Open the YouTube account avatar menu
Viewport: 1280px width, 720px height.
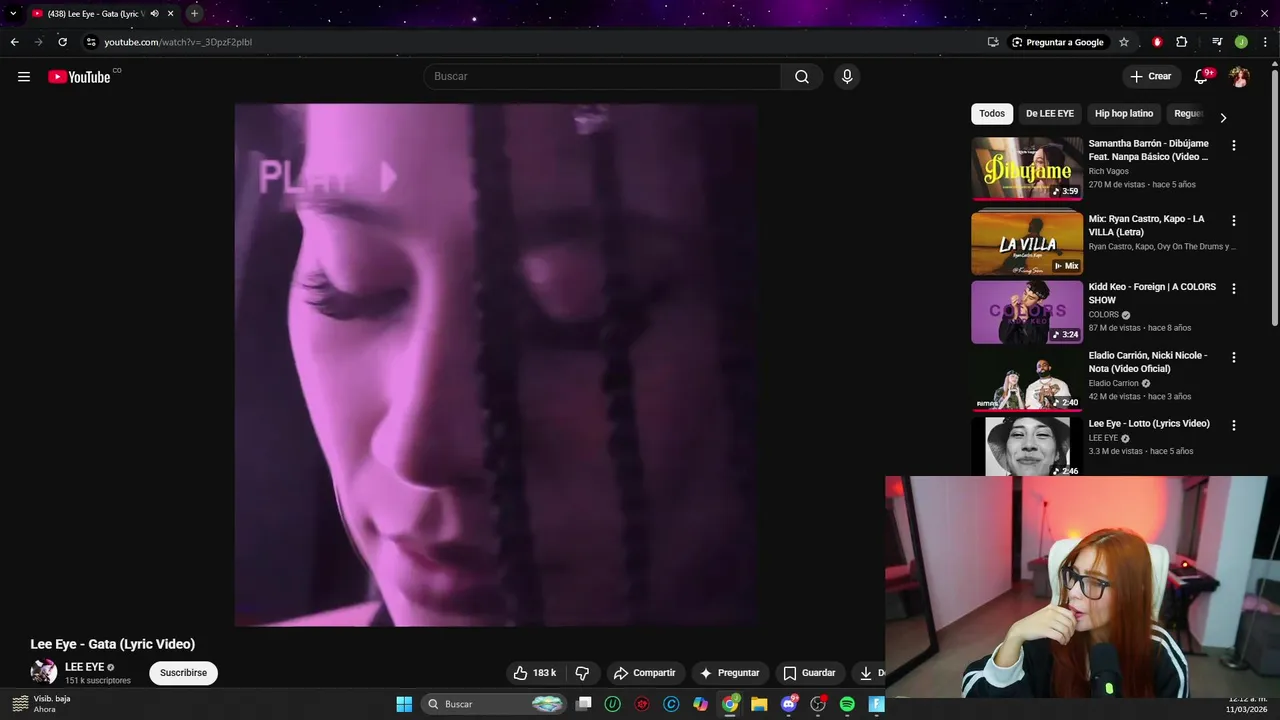[x=1240, y=77]
